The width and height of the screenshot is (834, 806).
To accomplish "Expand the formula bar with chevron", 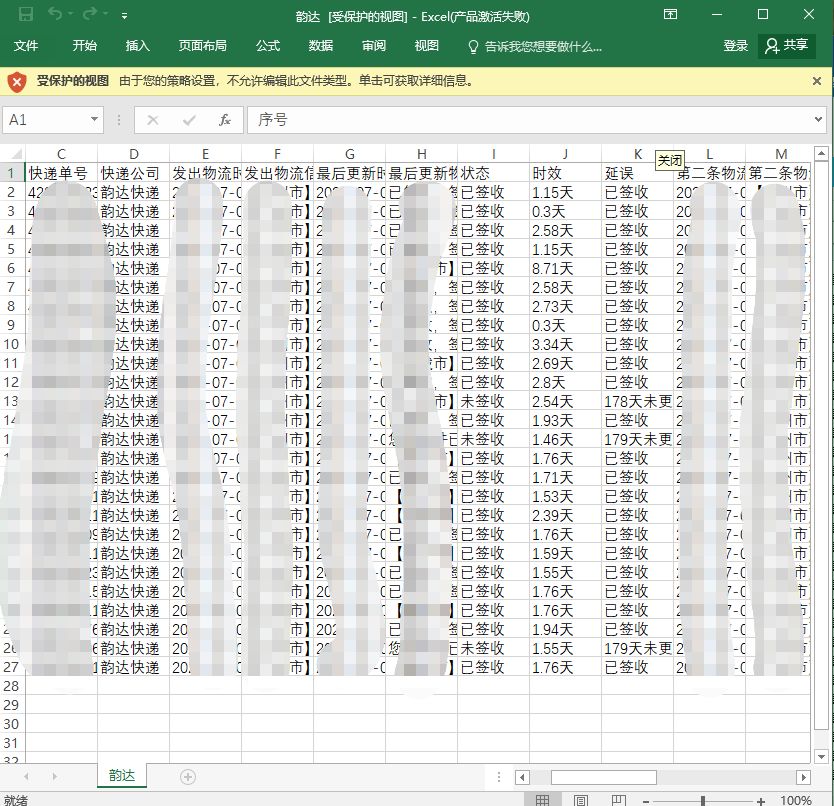I will point(819,120).
